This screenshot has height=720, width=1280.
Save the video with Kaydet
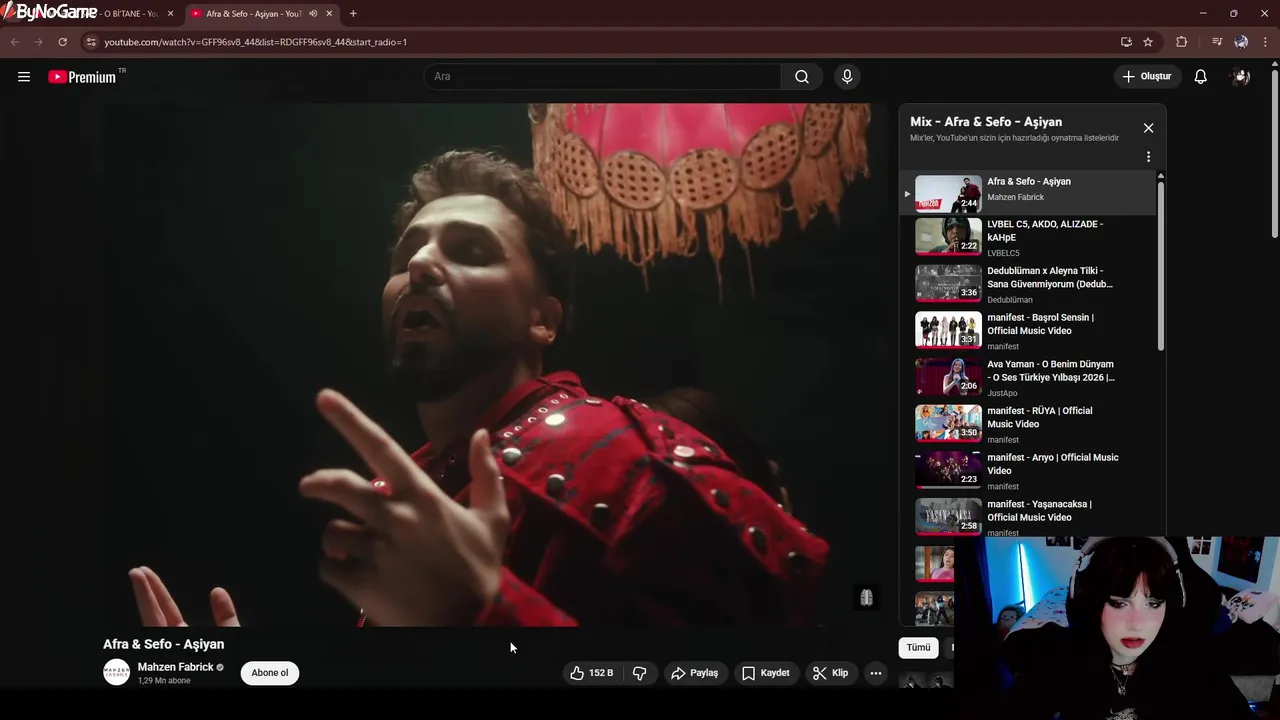point(766,673)
